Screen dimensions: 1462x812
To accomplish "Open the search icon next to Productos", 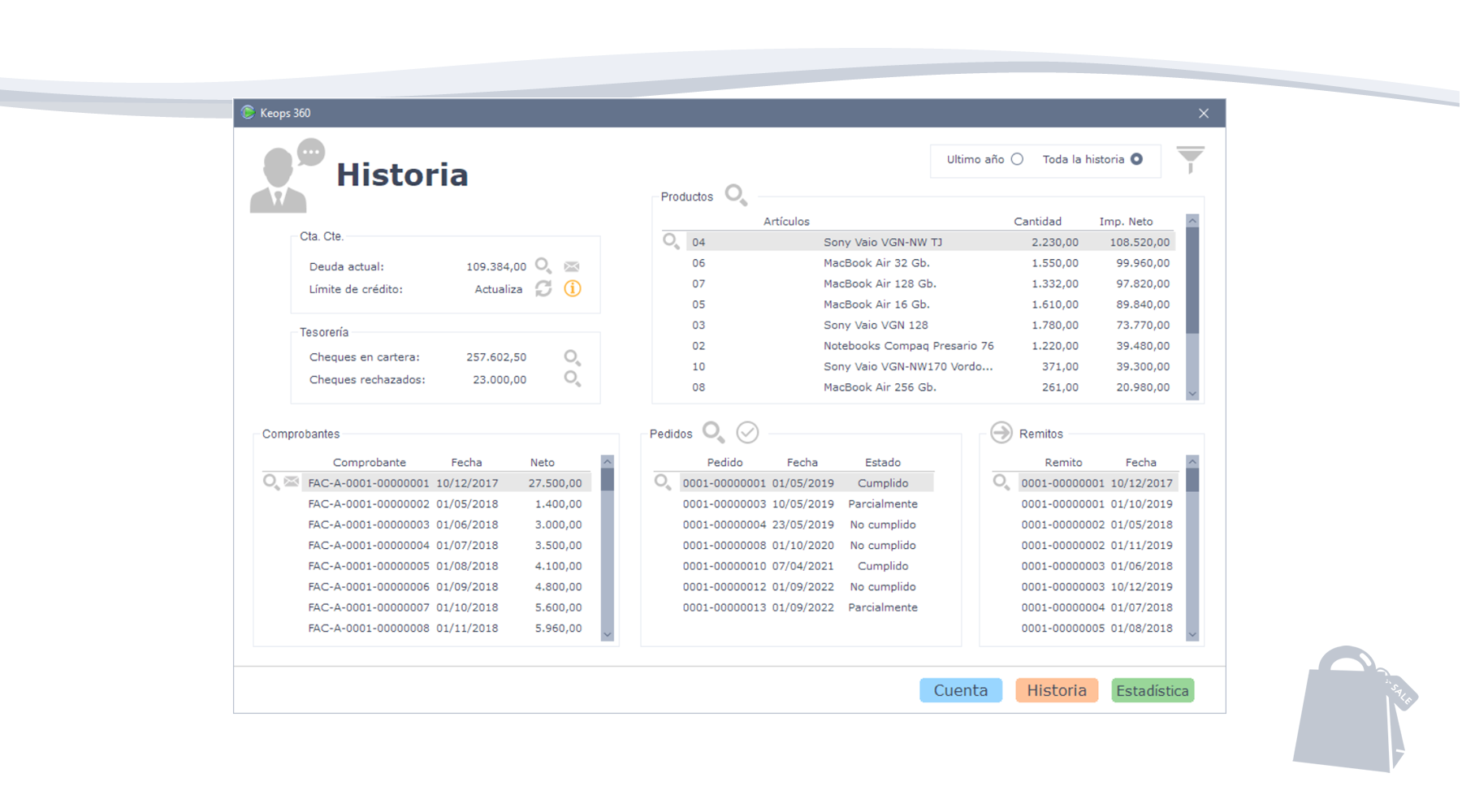I will click(736, 195).
